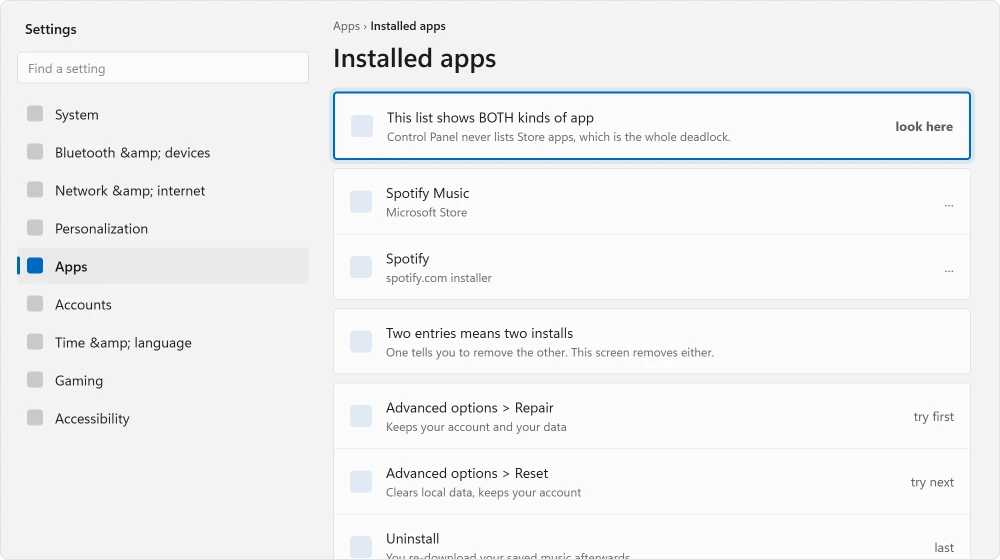
Task: Click the Gaming sidebar icon
Action: click(35, 379)
